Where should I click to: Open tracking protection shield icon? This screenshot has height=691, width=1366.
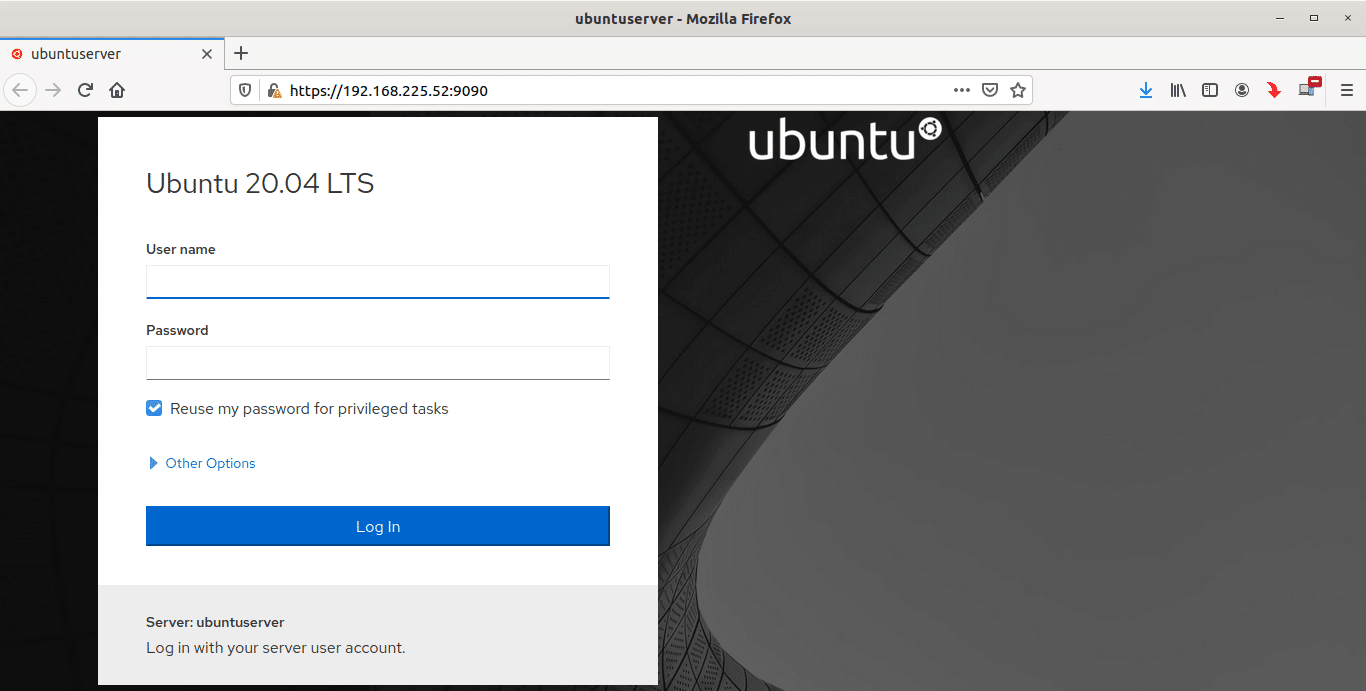coord(246,90)
